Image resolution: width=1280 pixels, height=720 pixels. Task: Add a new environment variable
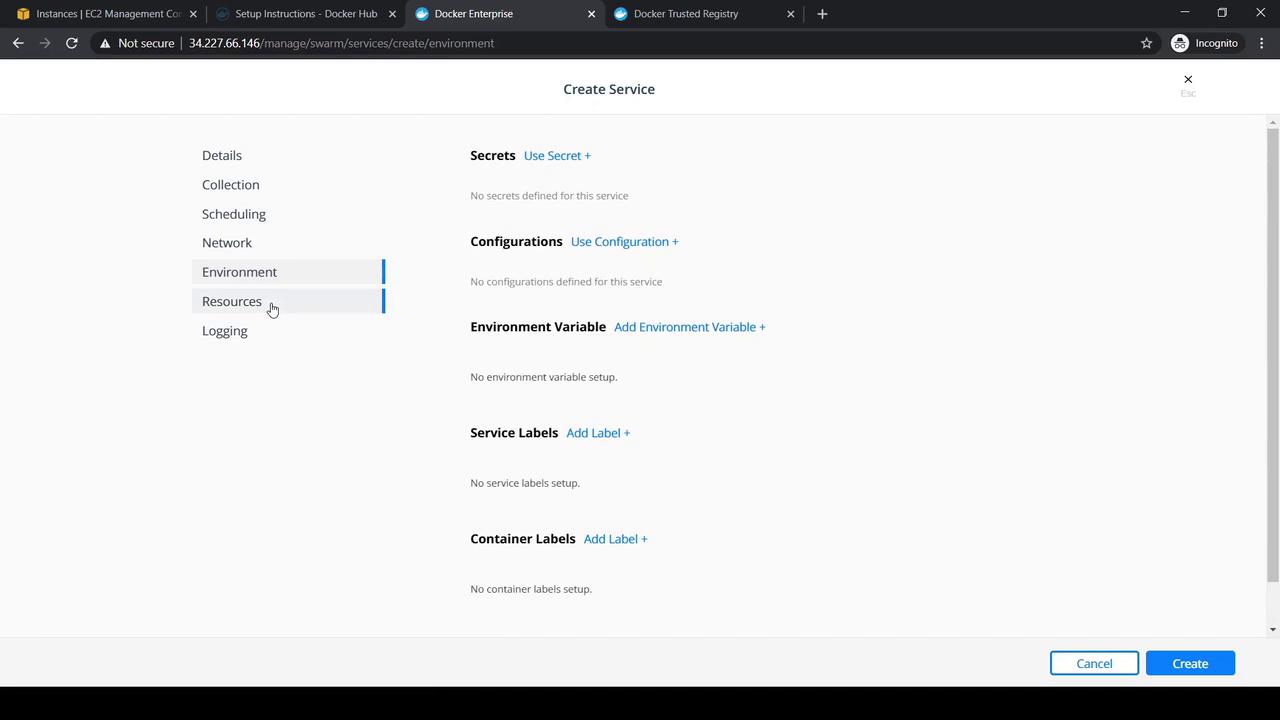click(x=689, y=327)
